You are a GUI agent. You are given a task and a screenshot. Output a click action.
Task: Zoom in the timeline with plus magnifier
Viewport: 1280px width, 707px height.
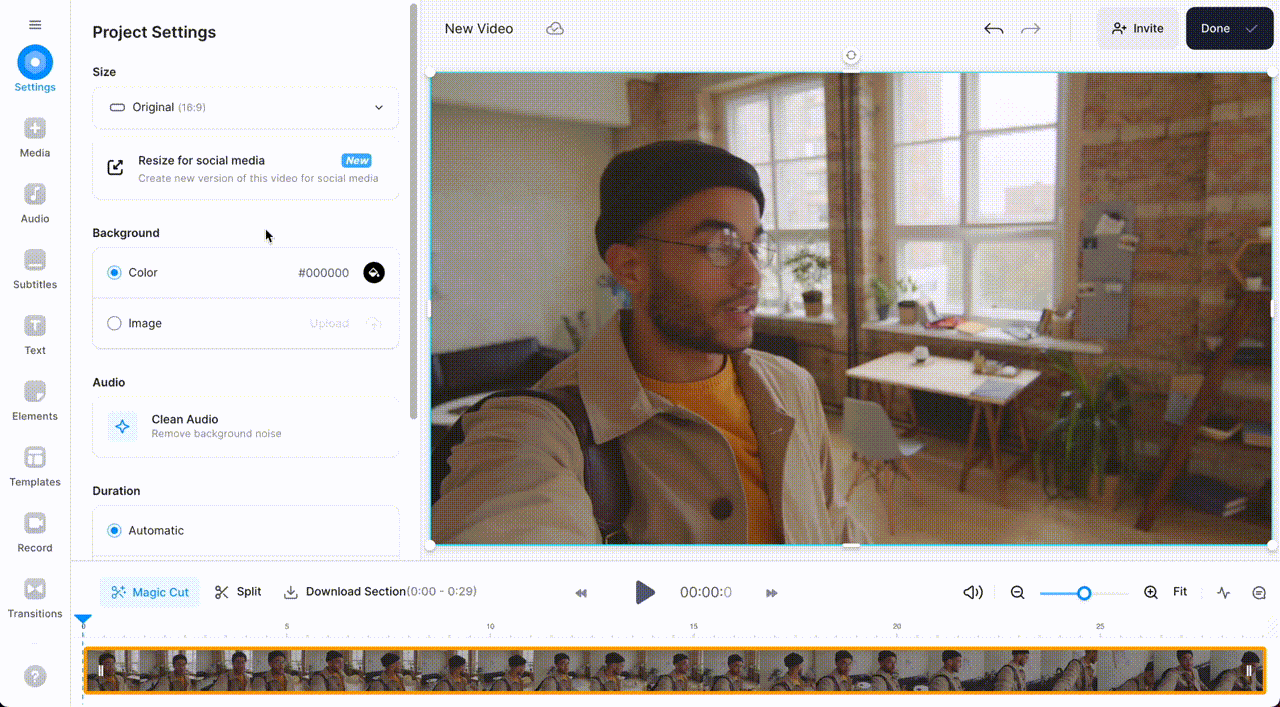point(1150,592)
